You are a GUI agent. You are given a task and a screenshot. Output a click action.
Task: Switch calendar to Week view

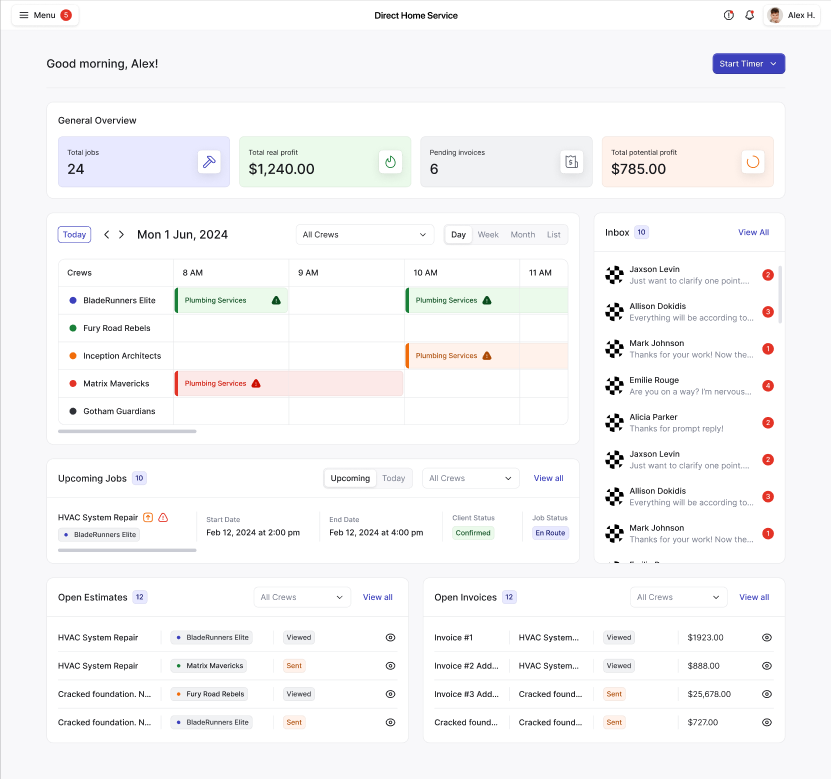[488, 235]
